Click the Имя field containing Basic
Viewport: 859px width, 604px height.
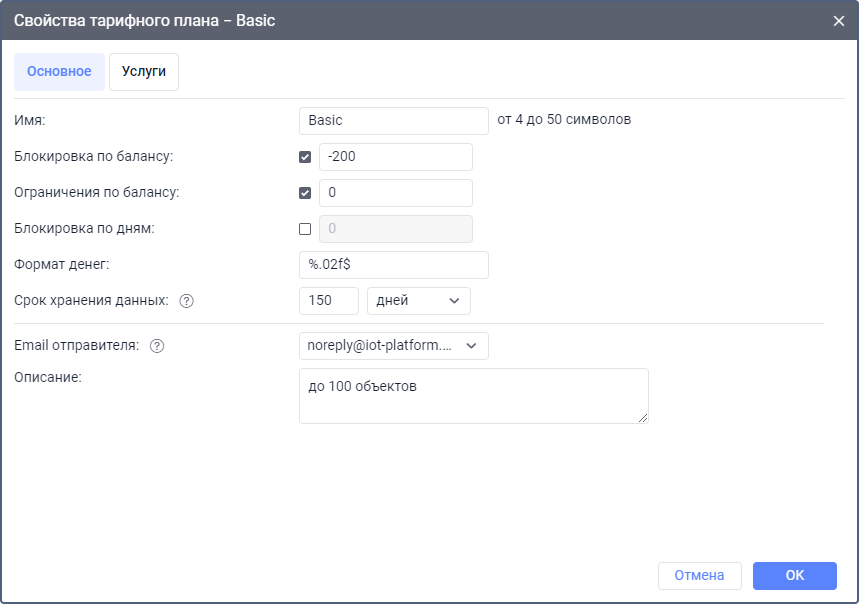tap(393, 121)
